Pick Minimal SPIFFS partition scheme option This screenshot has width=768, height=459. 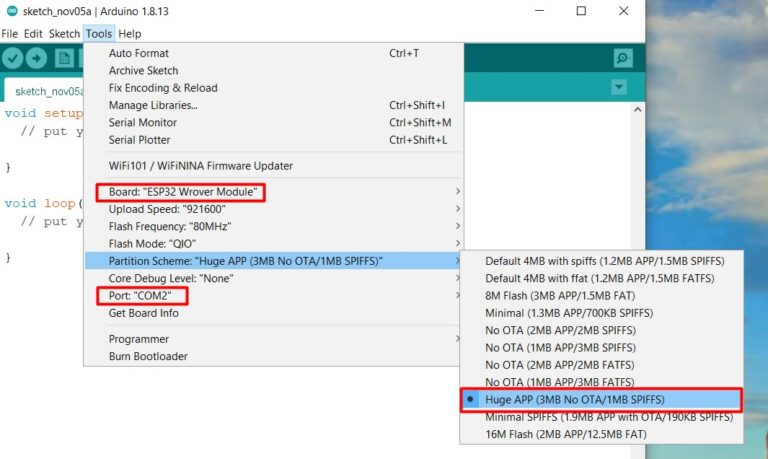coord(608,417)
